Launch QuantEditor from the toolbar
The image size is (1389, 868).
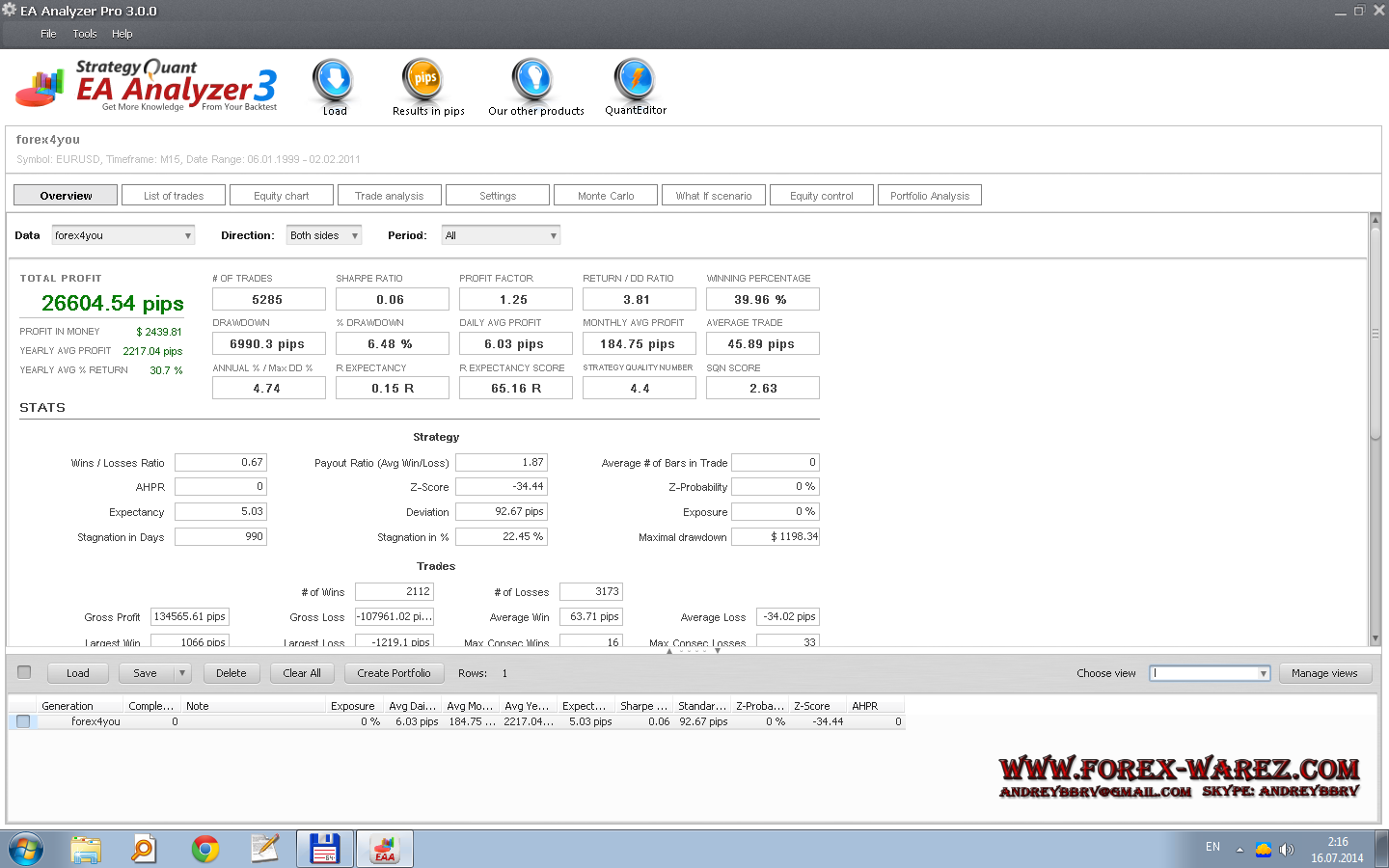tap(635, 83)
